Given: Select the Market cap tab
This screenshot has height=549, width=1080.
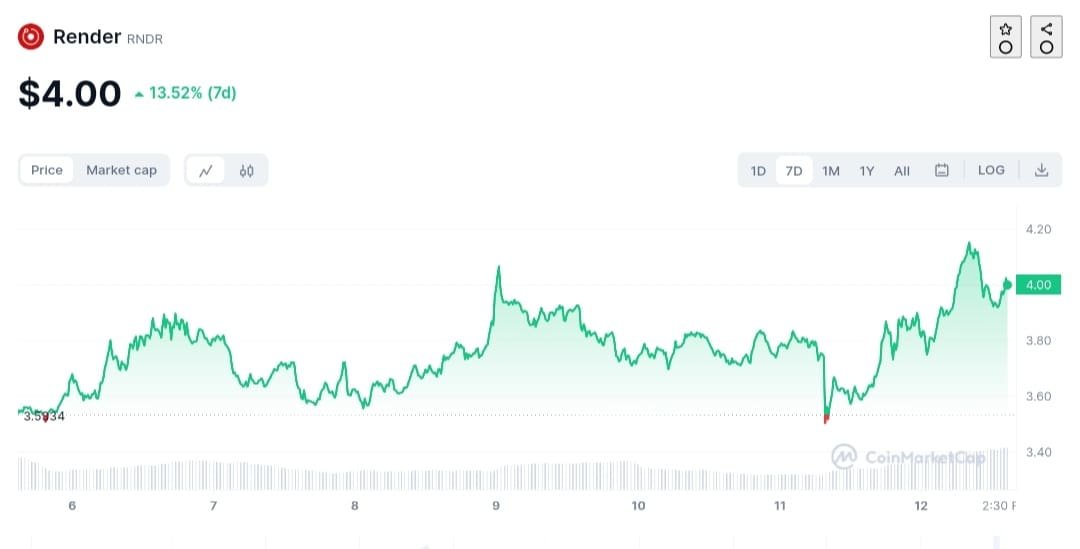Looking at the screenshot, I should (121, 170).
